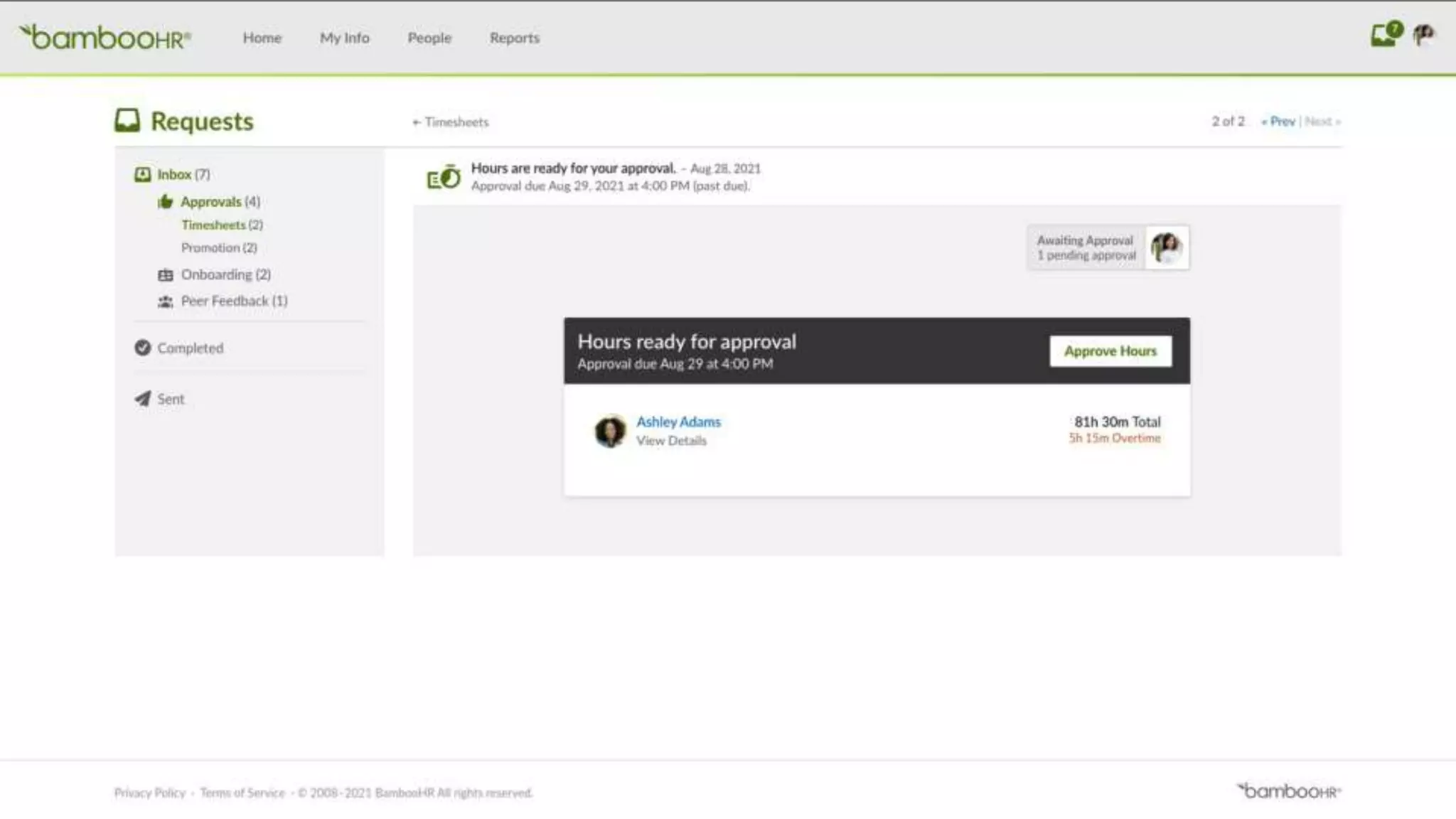This screenshot has height=819, width=1456.
Task: Open Ashley Adams profile link
Action: (x=678, y=422)
